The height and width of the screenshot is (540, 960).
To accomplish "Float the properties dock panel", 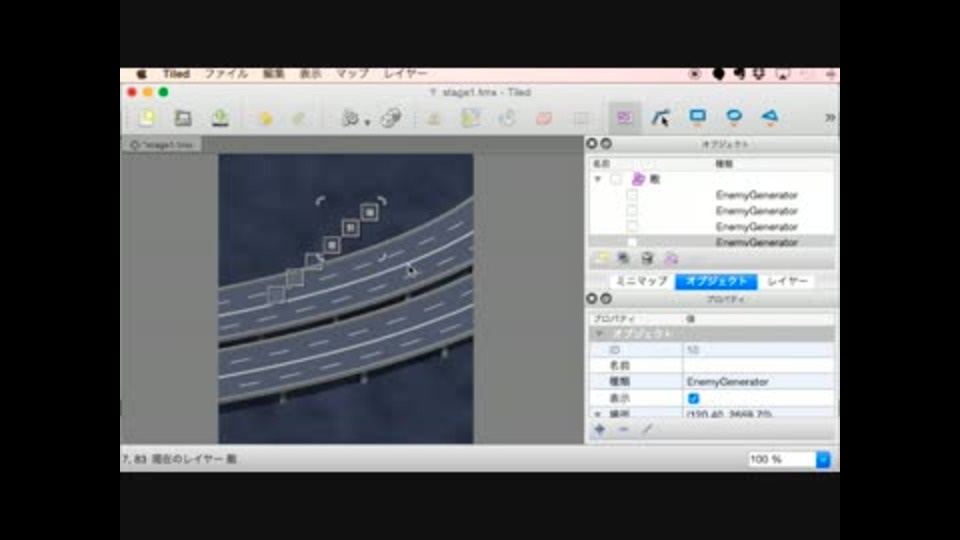I will click(x=606, y=298).
